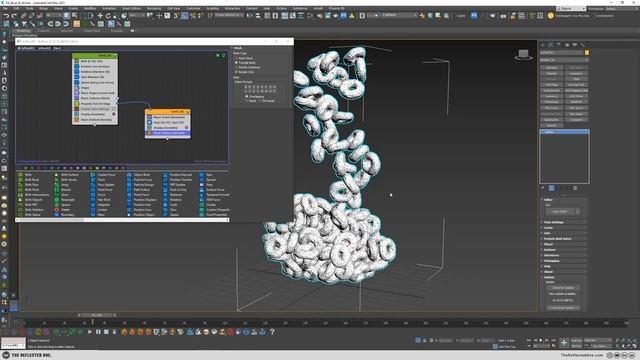Click the Redo arrow icon
This screenshot has width=640, height=360.
click(14, 16)
